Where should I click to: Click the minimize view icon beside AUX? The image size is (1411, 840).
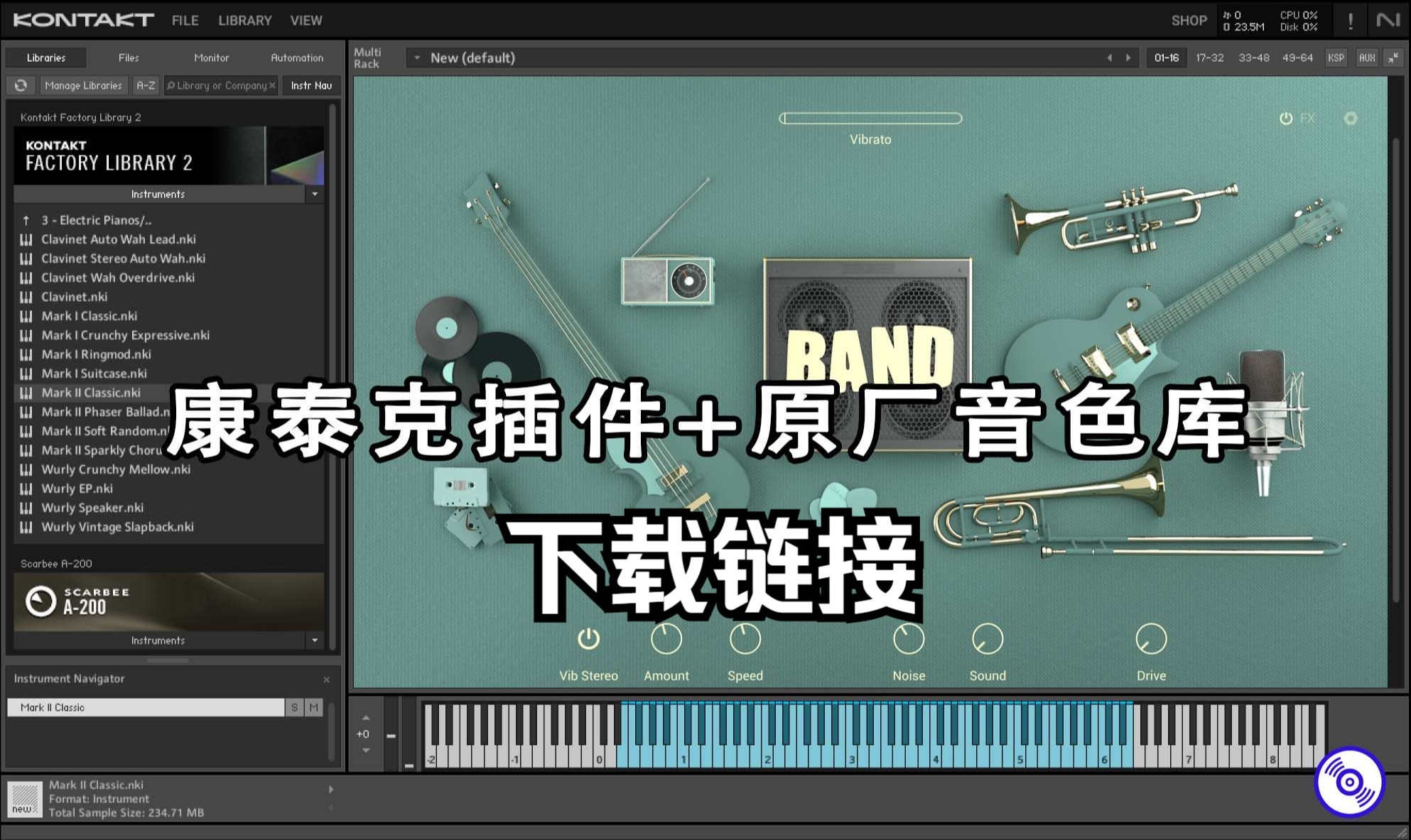click(1391, 58)
